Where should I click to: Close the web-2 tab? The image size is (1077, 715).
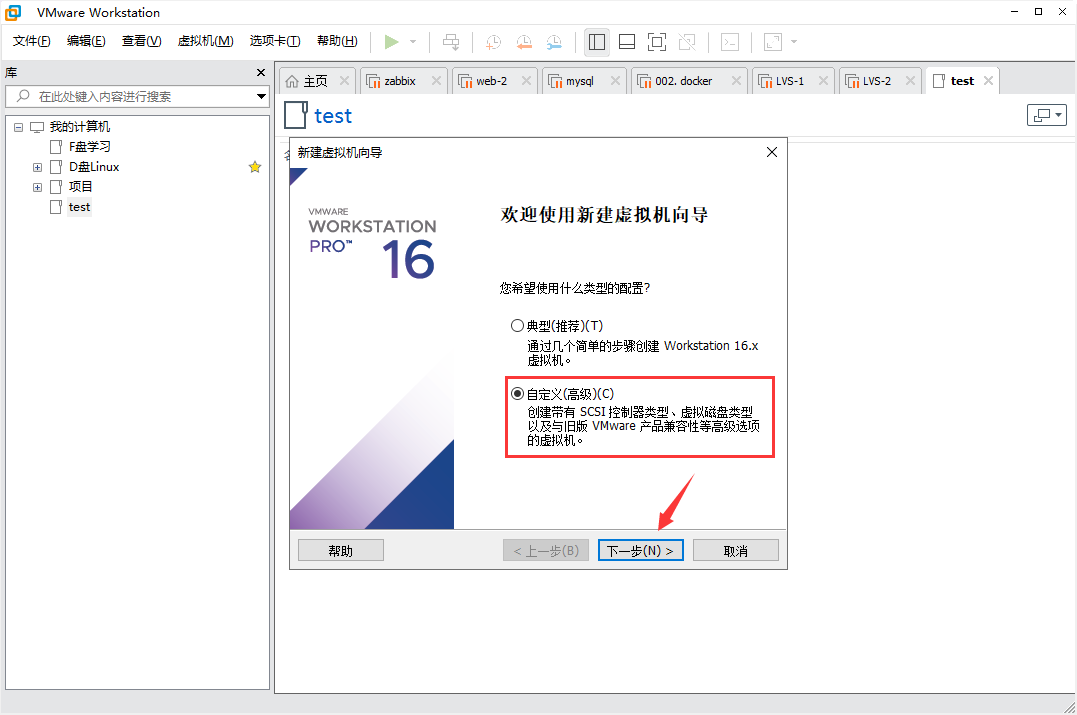point(526,81)
